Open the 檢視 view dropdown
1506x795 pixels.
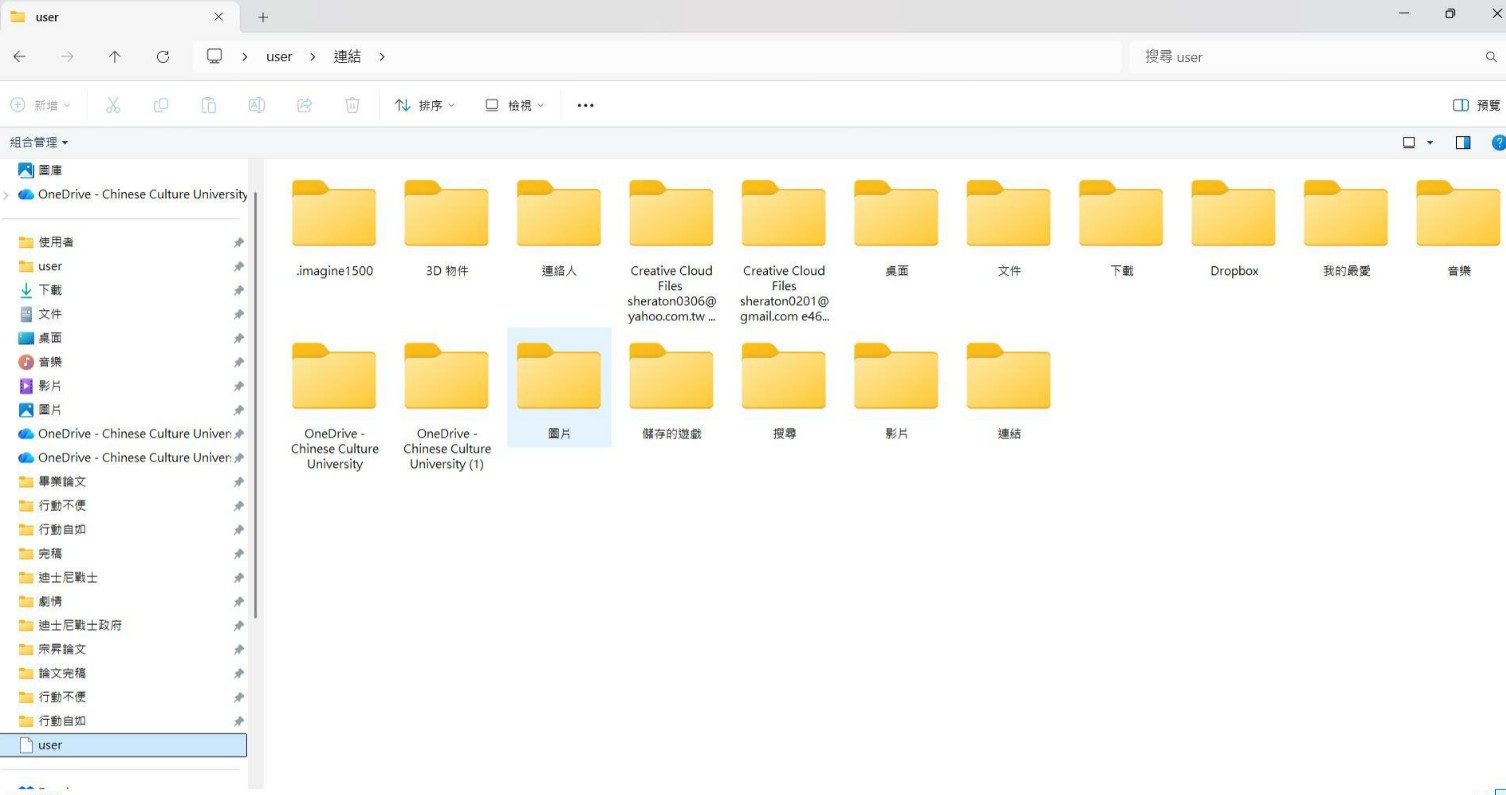click(x=513, y=104)
